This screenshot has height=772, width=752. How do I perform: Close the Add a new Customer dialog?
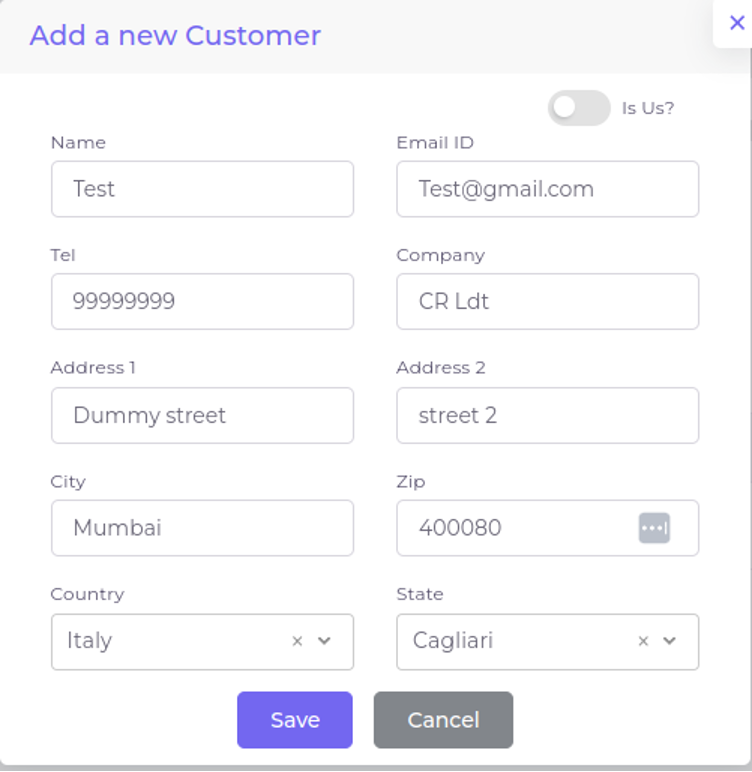click(x=737, y=23)
